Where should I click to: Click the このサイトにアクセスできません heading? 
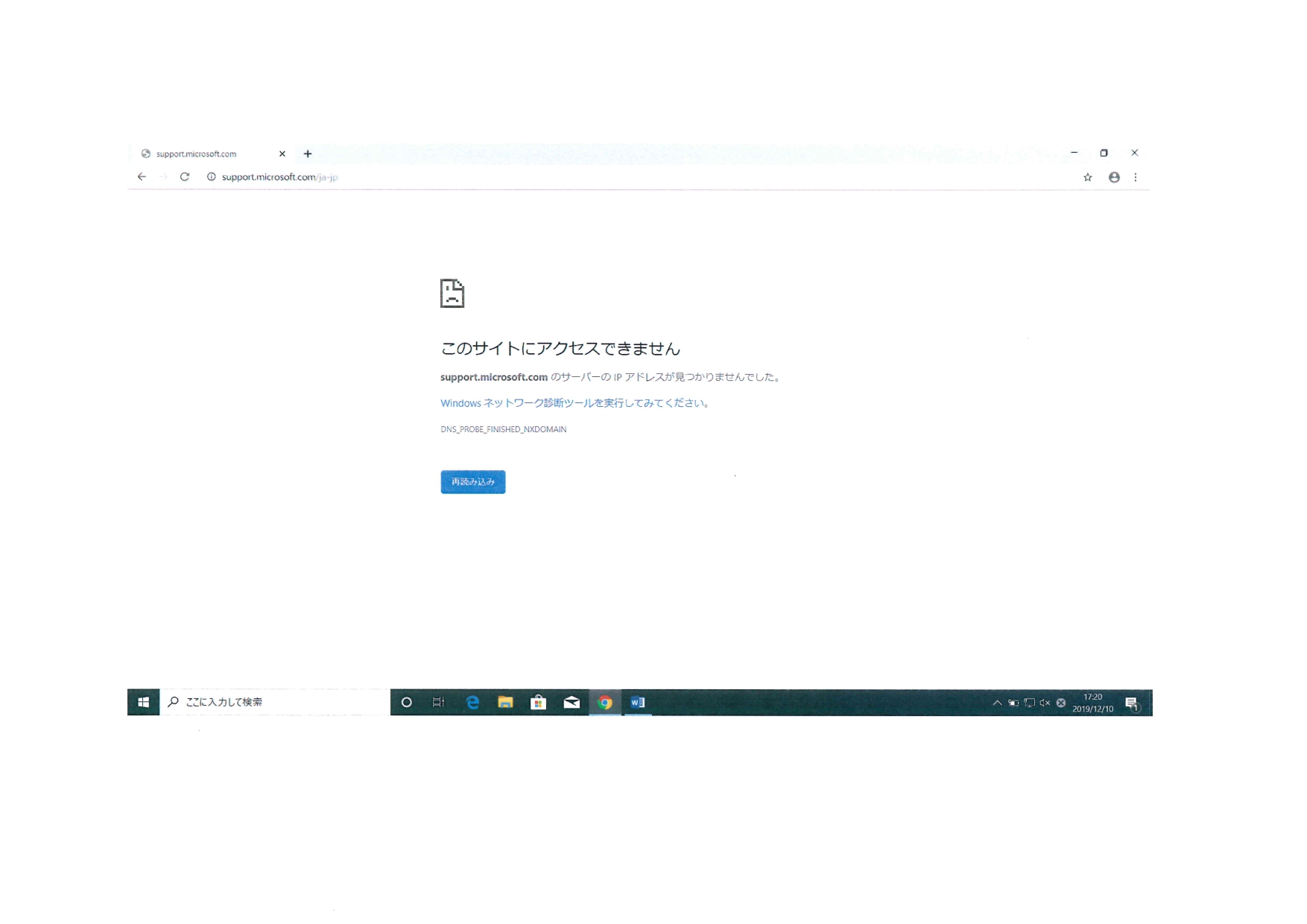(x=560, y=348)
